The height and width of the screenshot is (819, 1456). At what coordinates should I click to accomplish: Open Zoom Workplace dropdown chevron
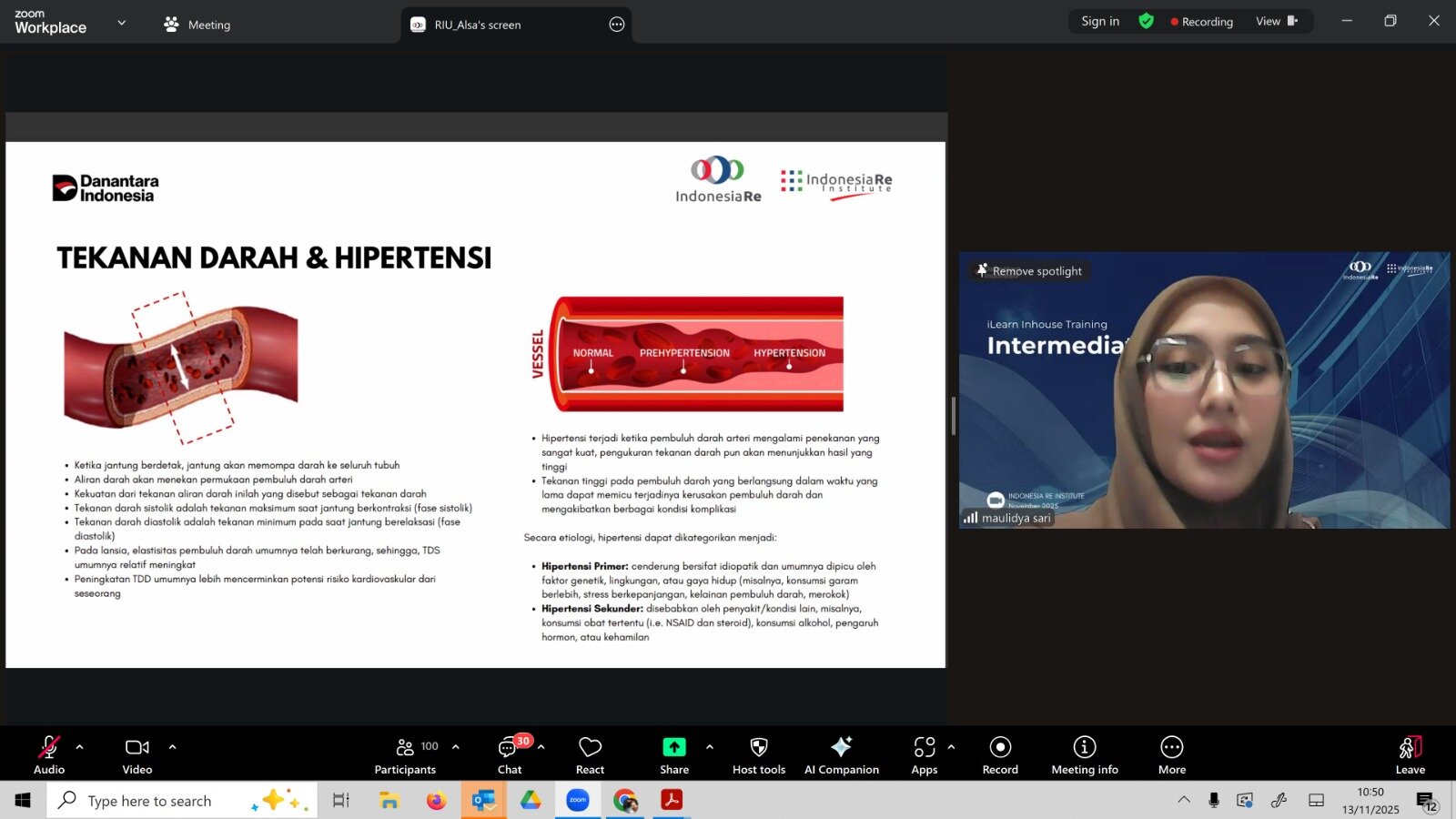(122, 23)
